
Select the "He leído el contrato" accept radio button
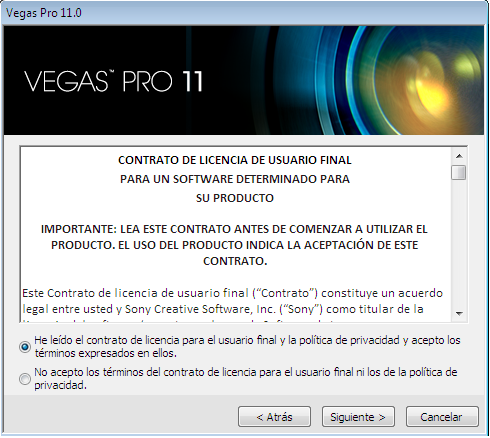25,347
